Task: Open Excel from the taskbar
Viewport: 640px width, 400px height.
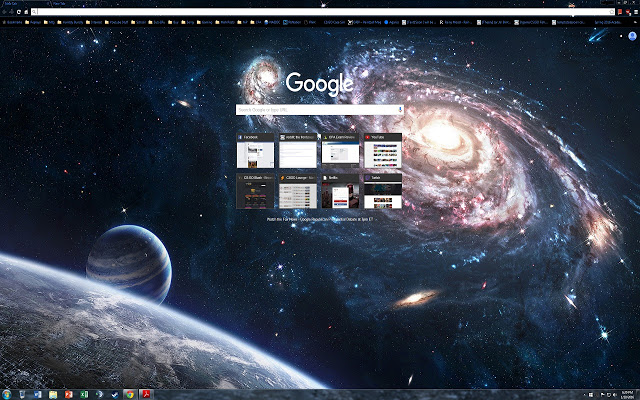Action: tap(83, 394)
